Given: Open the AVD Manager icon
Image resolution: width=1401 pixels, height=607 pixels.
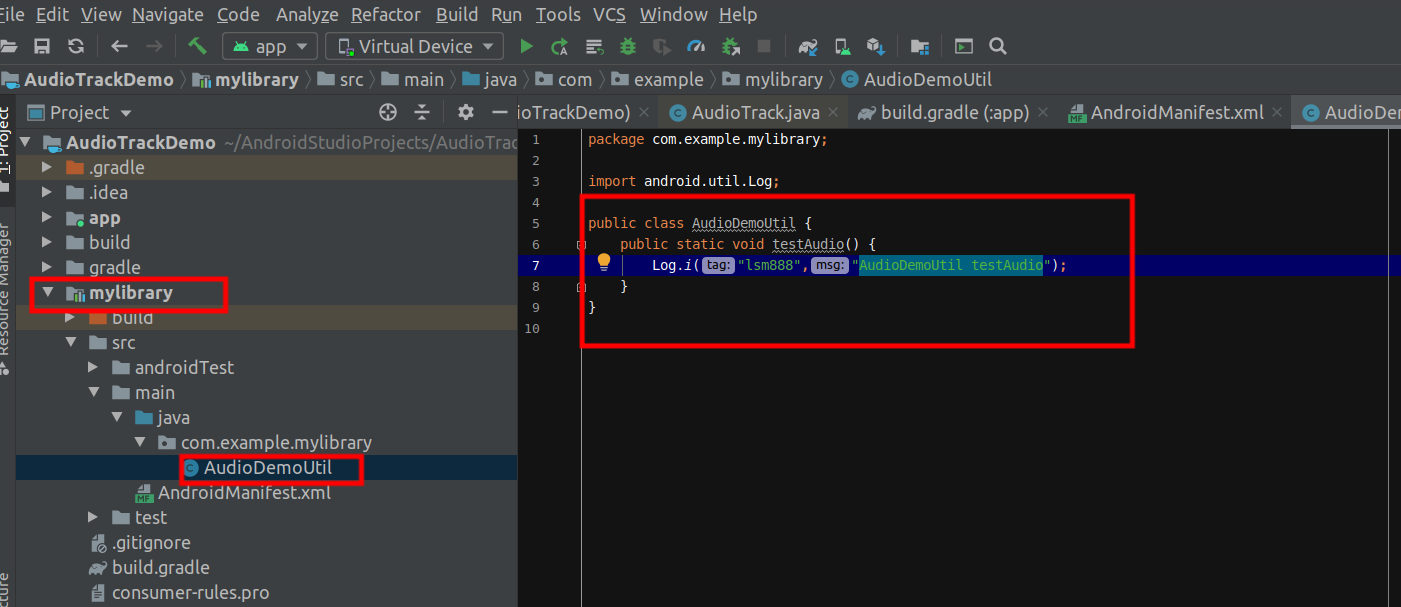Looking at the screenshot, I should pos(843,46).
